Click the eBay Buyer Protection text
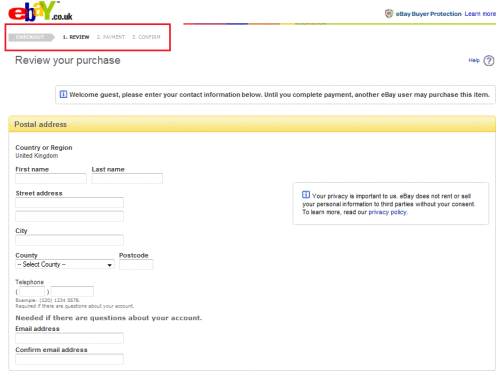 (428, 14)
